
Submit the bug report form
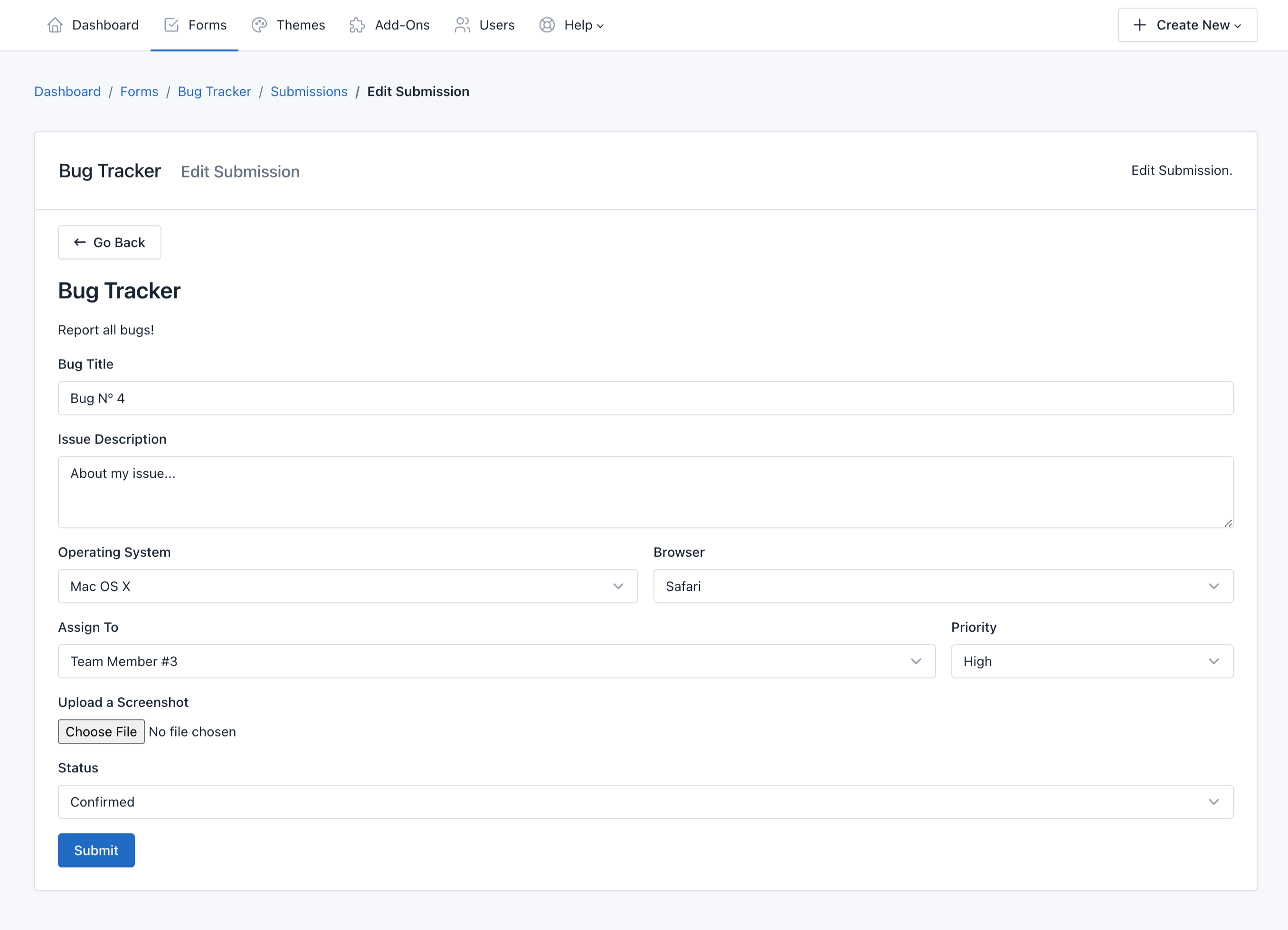coord(96,850)
